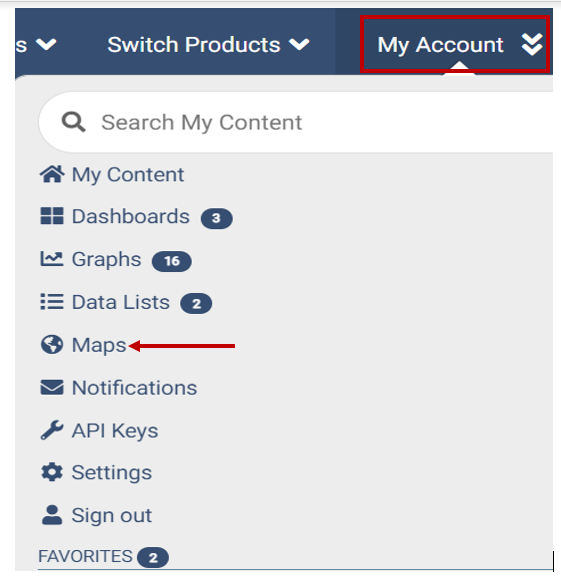The image size is (561, 577).
Task: Focus the Search My Content field
Action: [296, 122]
